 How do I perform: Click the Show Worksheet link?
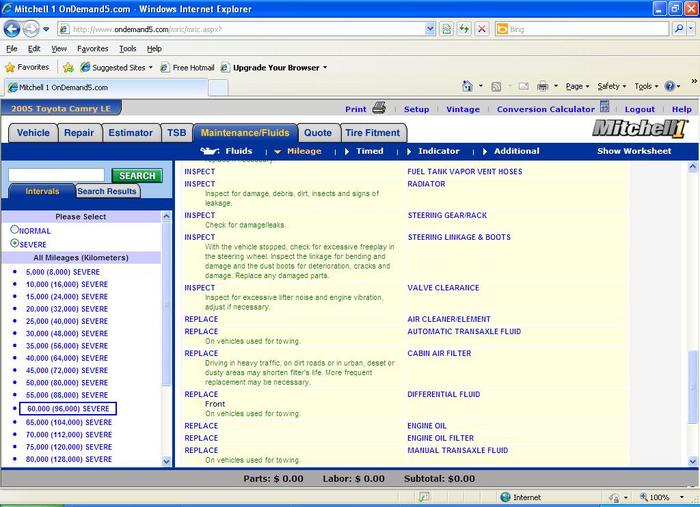(x=634, y=151)
